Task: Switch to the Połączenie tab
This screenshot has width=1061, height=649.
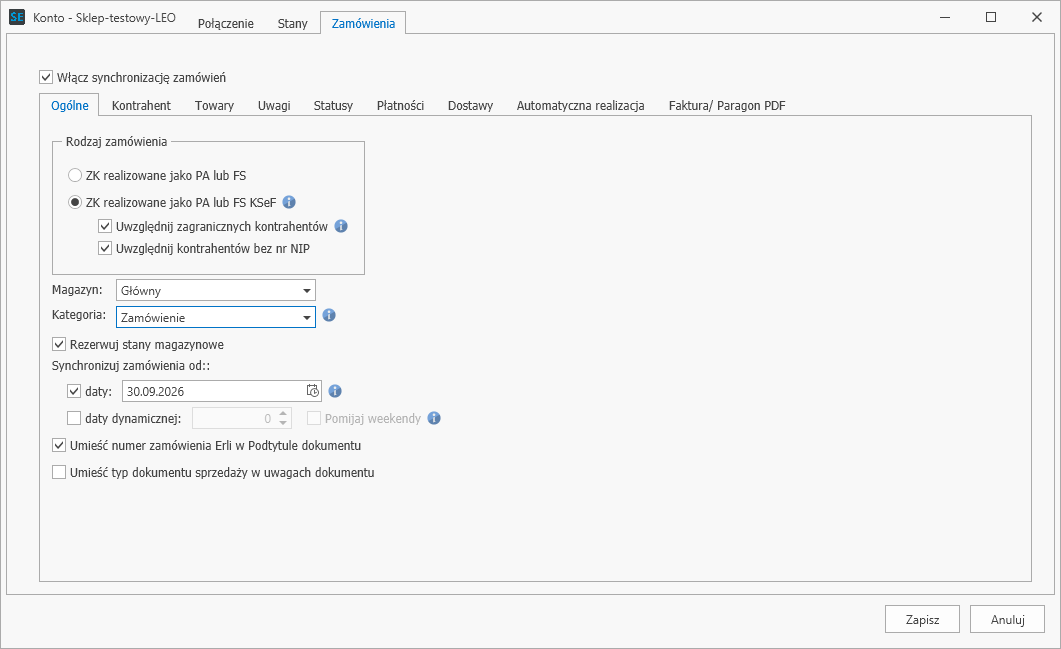Action: (x=226, y=24)
